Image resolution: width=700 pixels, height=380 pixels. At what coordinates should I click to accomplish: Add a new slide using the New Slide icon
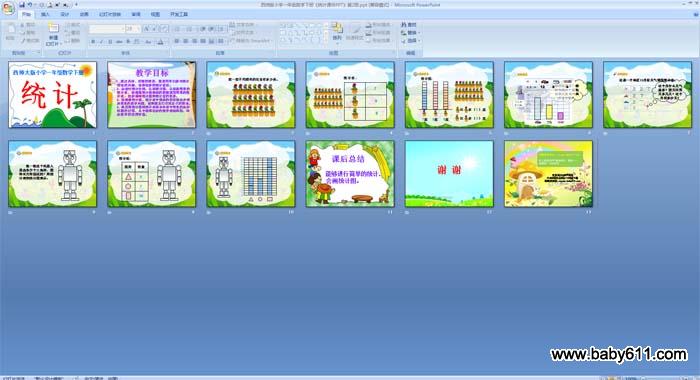[53, 29]
